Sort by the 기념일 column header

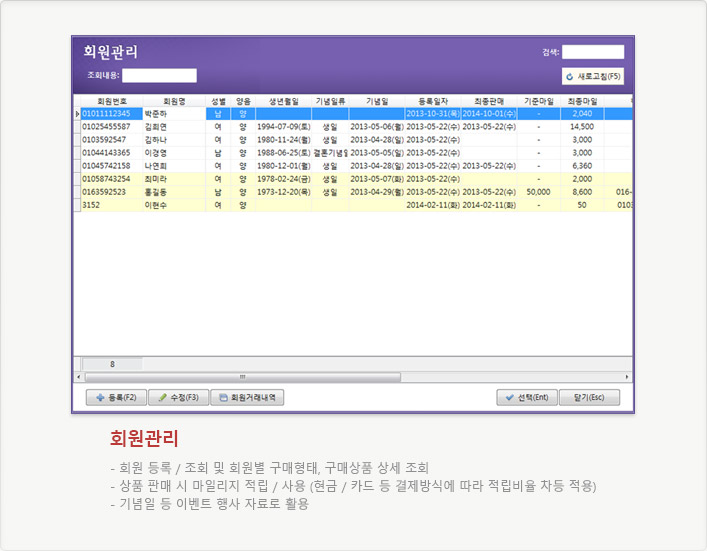(x=377, y=101)
